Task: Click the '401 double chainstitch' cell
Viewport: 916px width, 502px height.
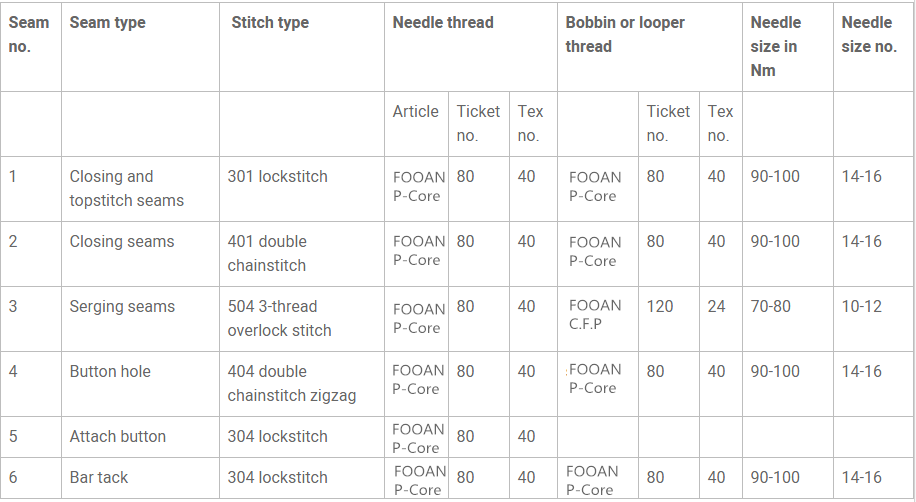Action: [302, 254]
